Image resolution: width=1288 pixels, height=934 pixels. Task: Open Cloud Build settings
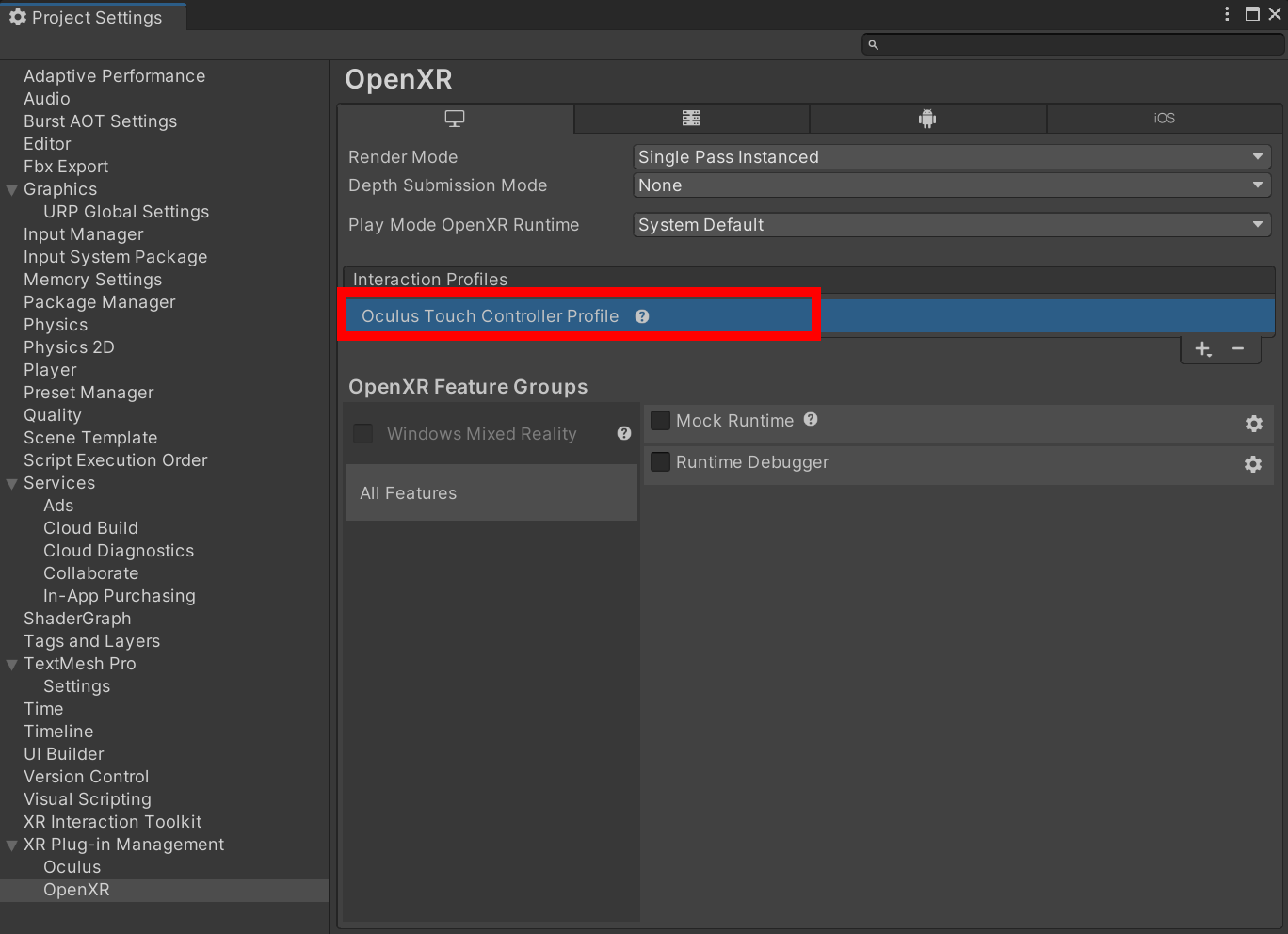(x=90, y=528)
